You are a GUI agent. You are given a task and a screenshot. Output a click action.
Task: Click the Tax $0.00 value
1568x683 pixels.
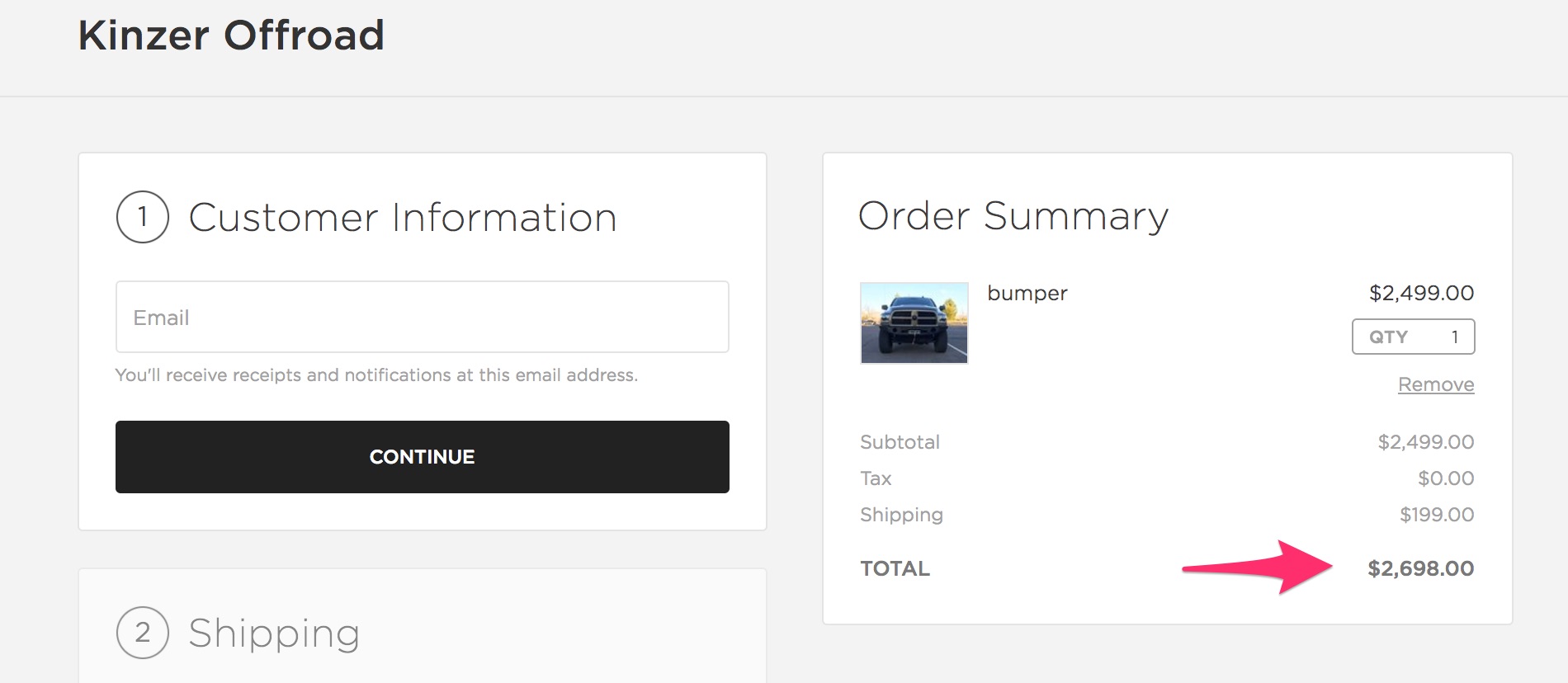pos(1445,478)
